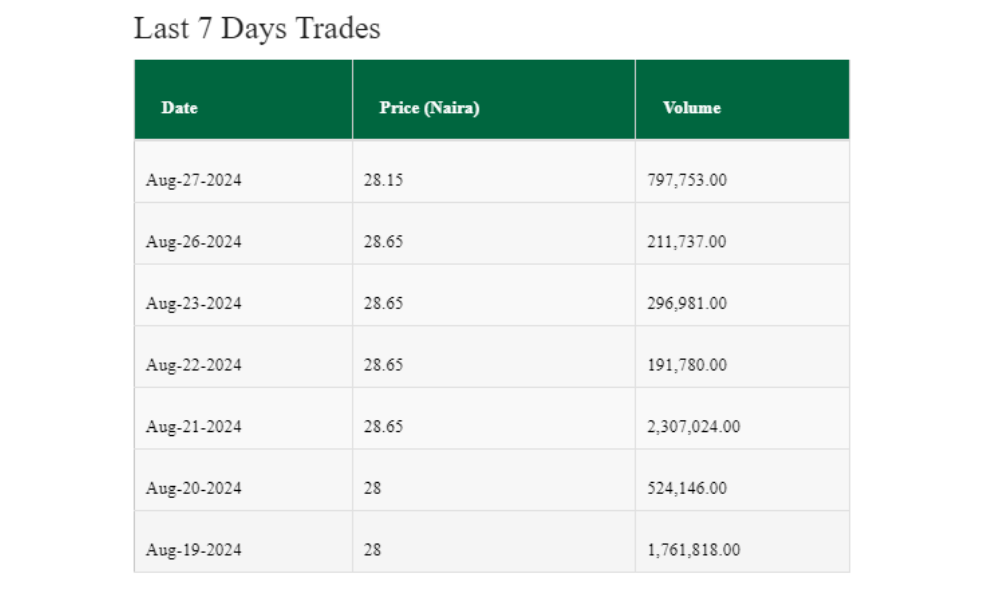Click the Aug-20-2024 date cell
1000x600 pixels.
tap(194, 488)
